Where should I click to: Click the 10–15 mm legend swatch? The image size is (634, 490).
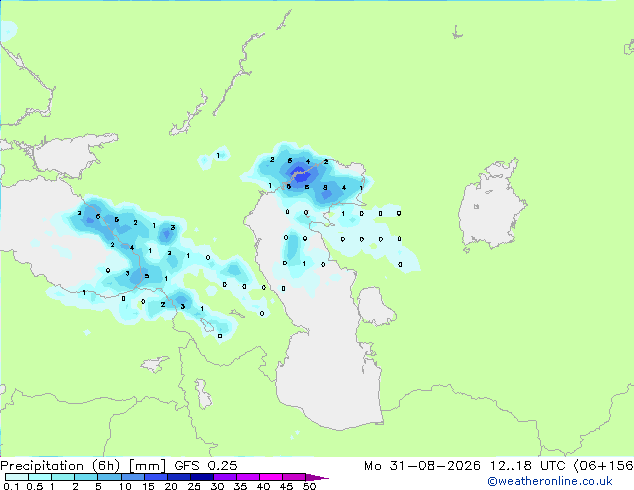132,477
